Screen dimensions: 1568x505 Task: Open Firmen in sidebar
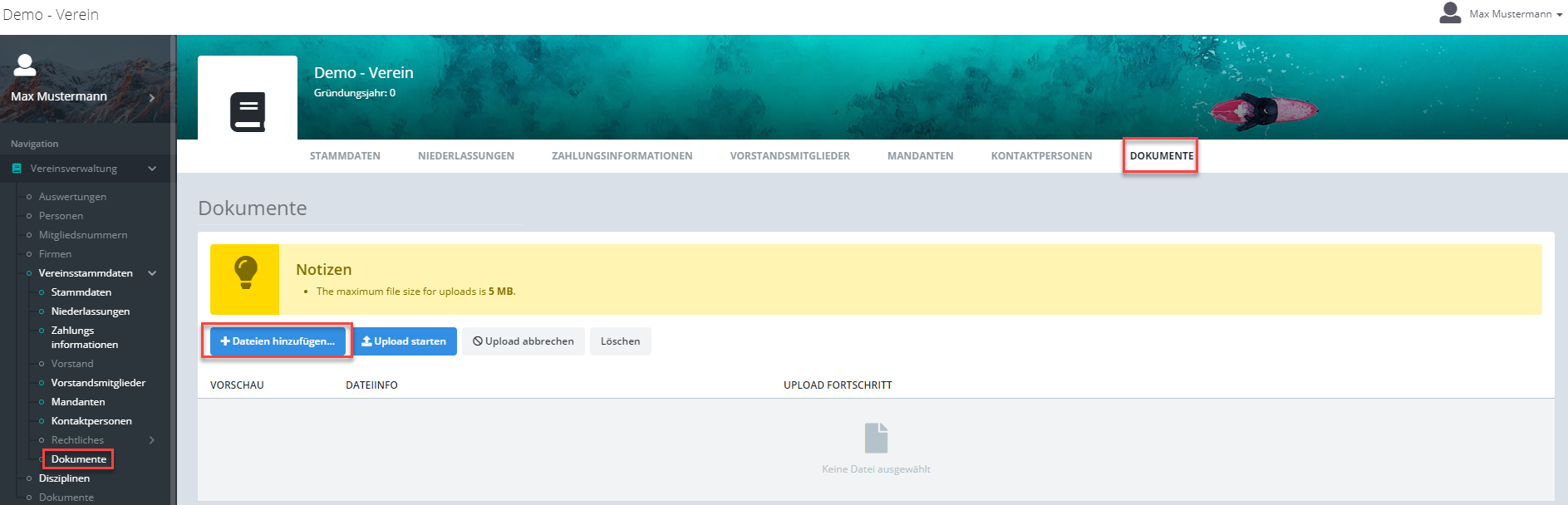(x=55, y=254)
